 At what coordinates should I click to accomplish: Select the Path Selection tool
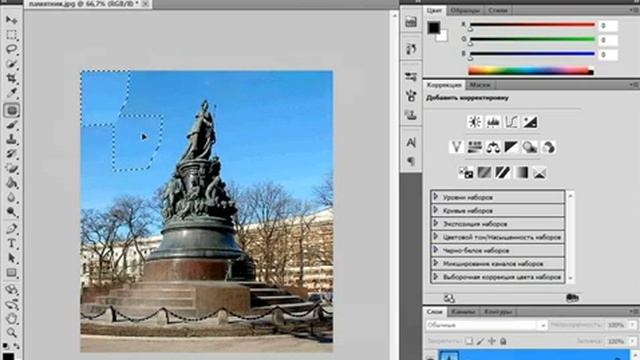tap(11, 258)
